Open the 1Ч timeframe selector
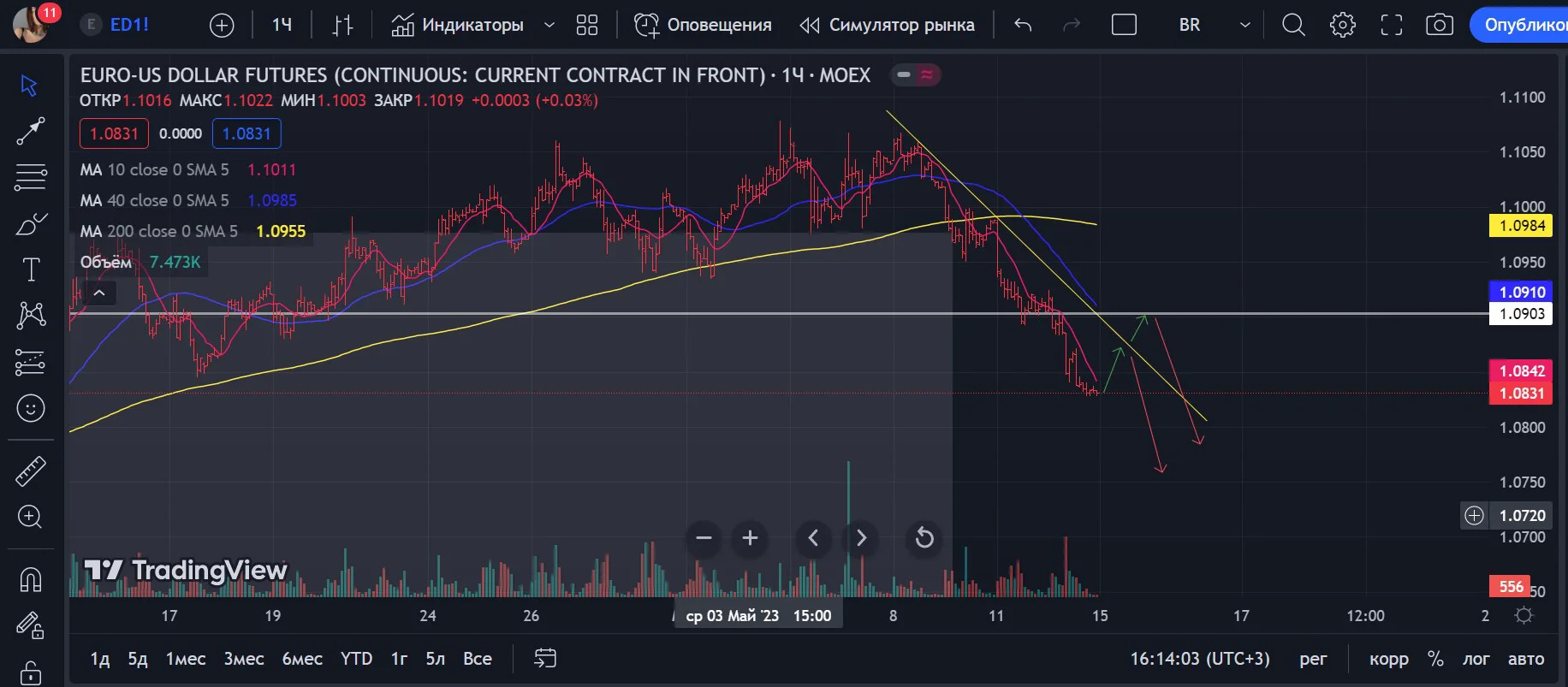This screenshot has height=687, width=1568. 282,26
